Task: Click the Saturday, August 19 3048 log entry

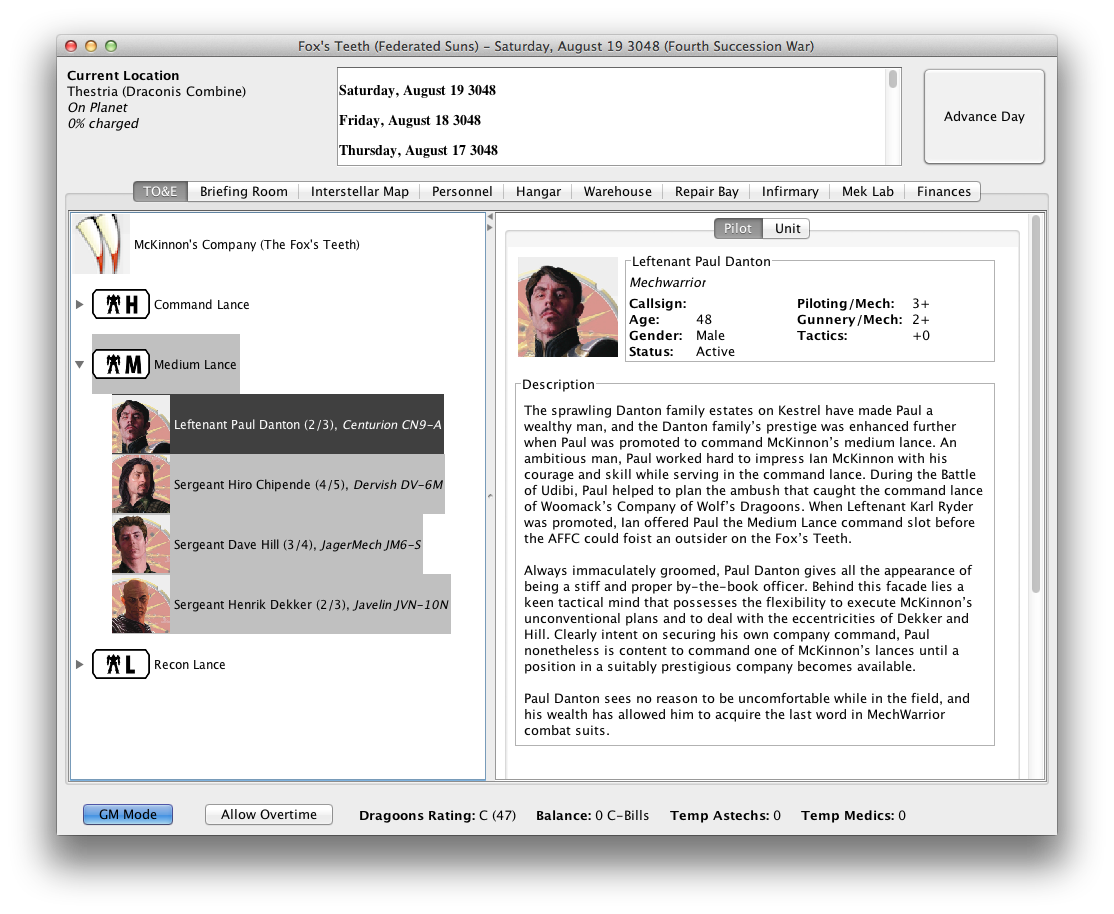Action: click(x=417, y=90)
